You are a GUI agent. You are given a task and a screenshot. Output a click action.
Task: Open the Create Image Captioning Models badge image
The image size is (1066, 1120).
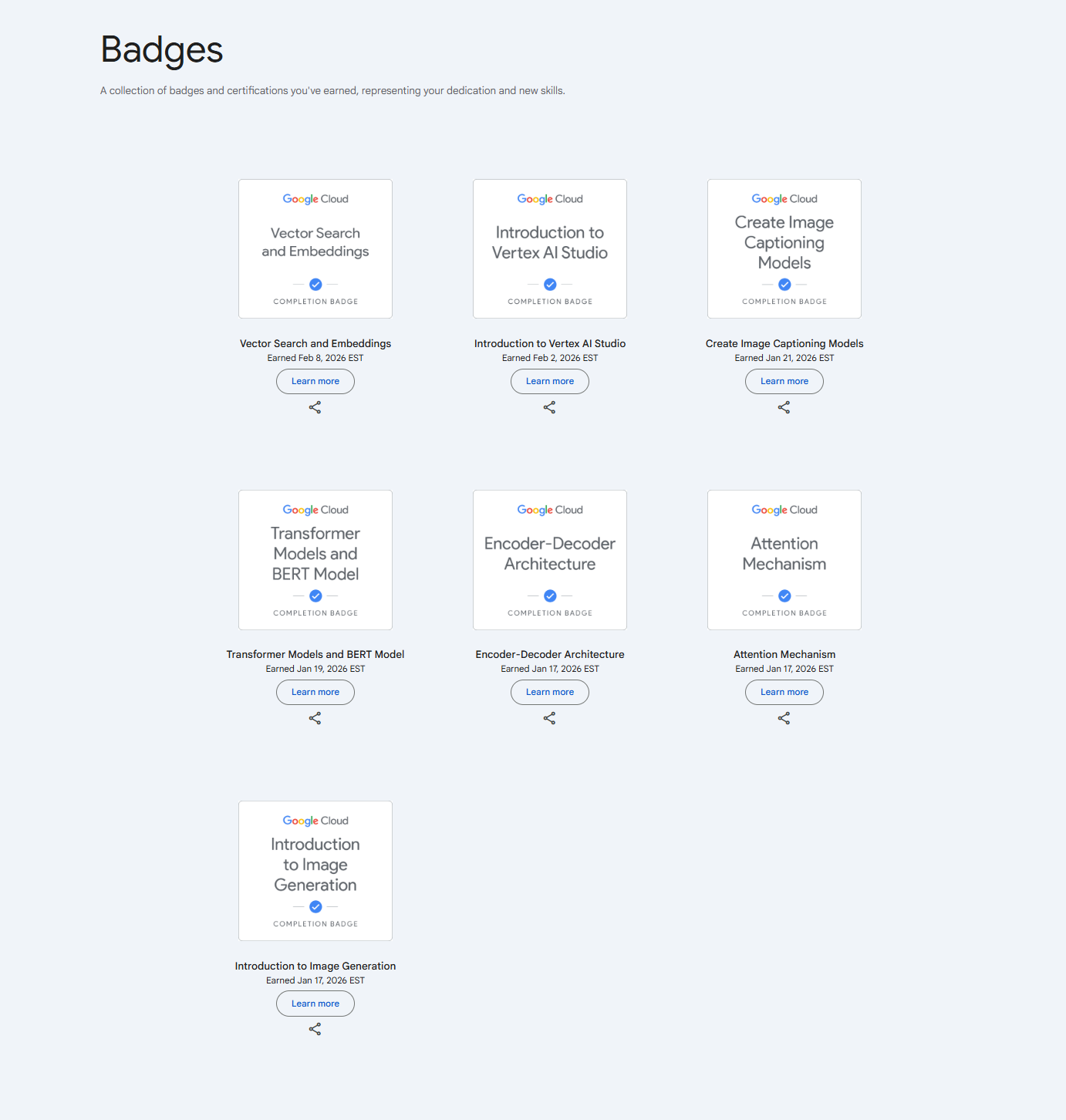[x=784, y=248]
